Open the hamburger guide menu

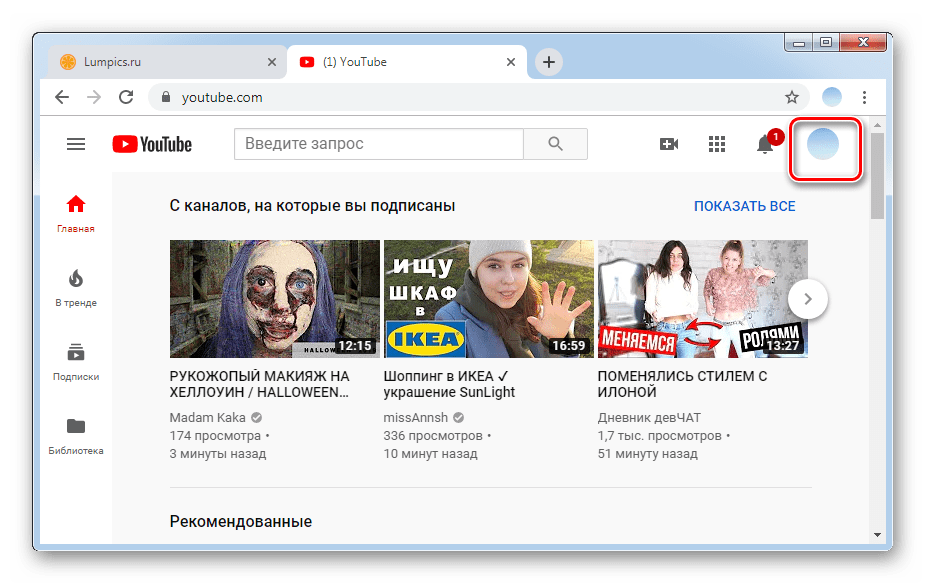coord(76,144)
